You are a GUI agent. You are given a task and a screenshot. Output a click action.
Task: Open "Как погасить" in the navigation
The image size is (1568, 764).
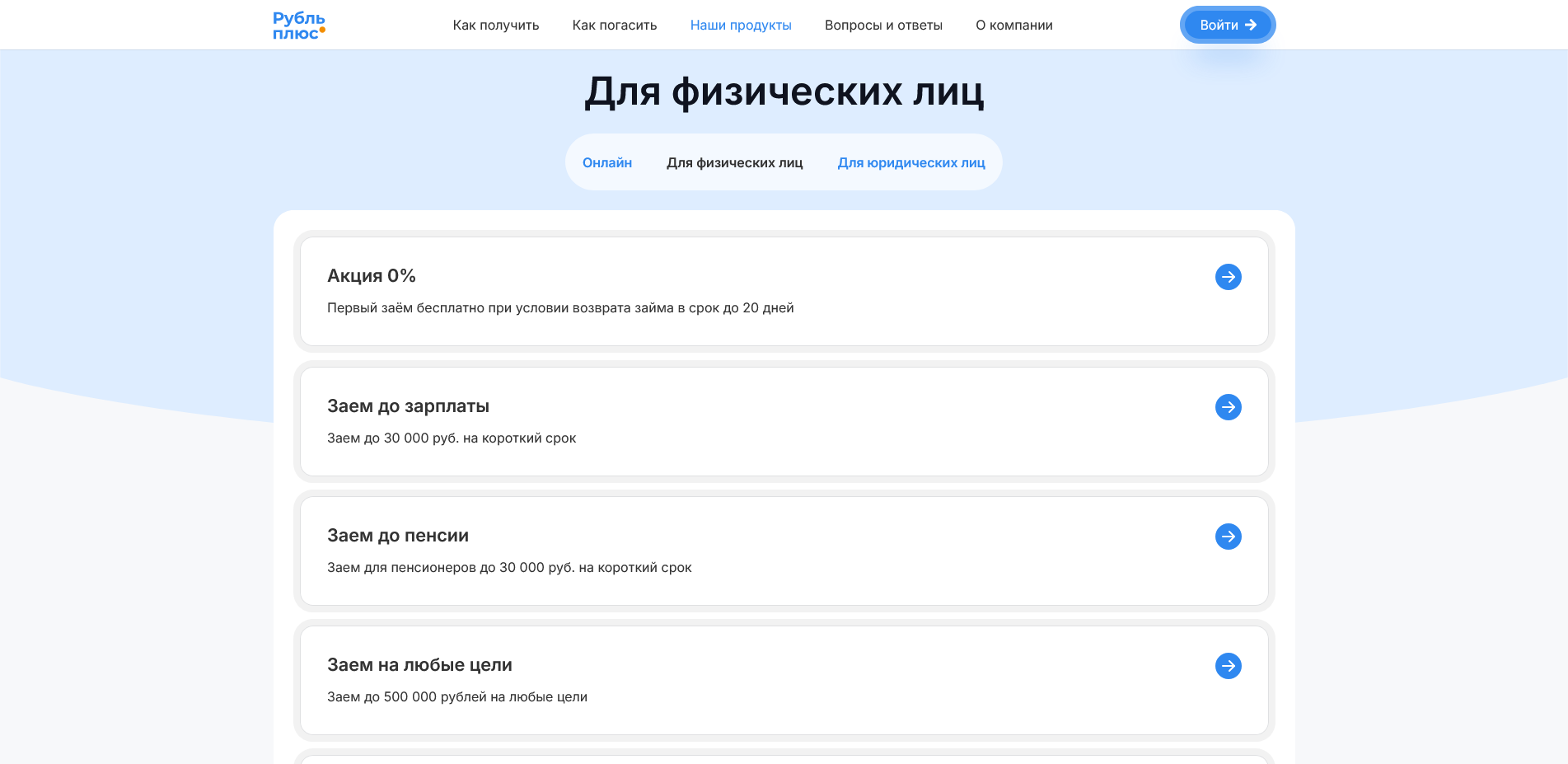coord(614,25)
